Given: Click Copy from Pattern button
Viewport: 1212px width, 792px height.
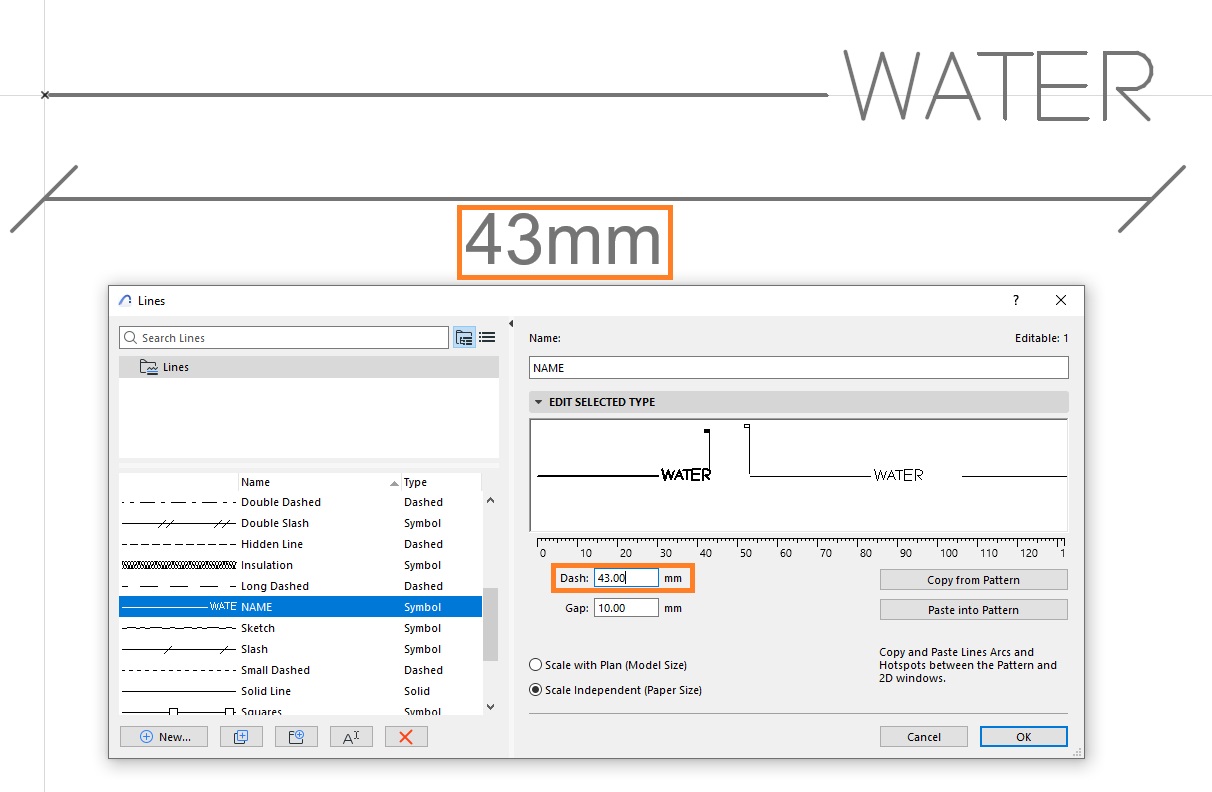Looking at the screenshot, I should tap(973, 580).
